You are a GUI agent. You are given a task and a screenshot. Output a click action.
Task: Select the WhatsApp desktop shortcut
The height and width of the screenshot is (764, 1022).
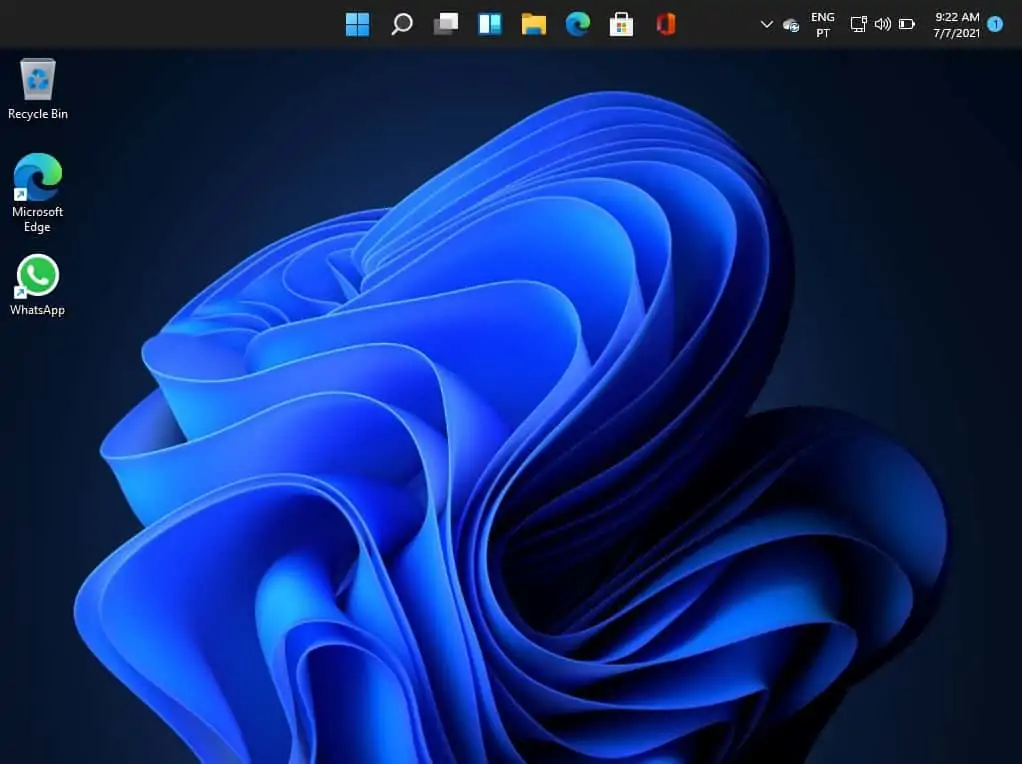[x=38, y=286]
